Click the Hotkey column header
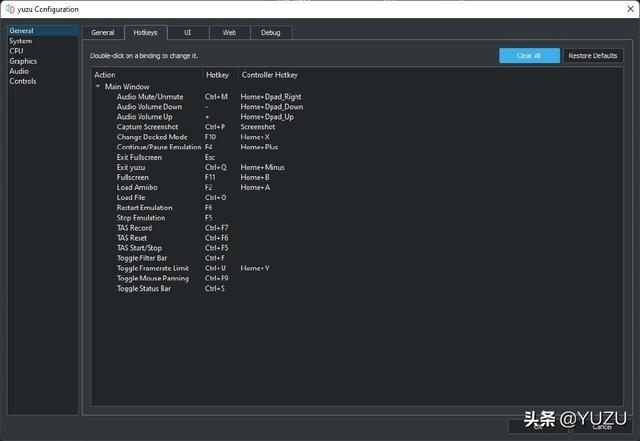This screenshot has height=441, width=640. tap(220, 75)
